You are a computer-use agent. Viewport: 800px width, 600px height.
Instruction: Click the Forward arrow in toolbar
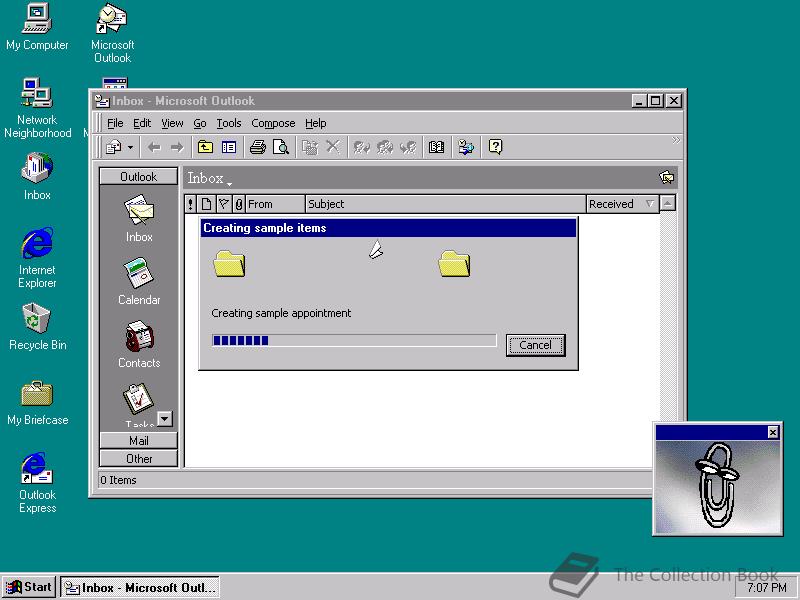click(x=177, y=148)
